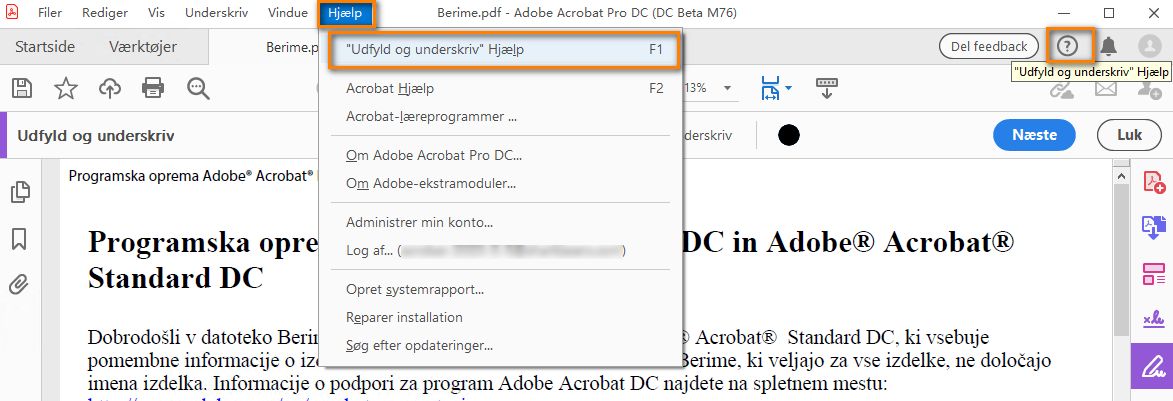The width and height of the screenshot is (1173, 401).
Task: Click the notifications bell icon
Action: point(1109,46)
